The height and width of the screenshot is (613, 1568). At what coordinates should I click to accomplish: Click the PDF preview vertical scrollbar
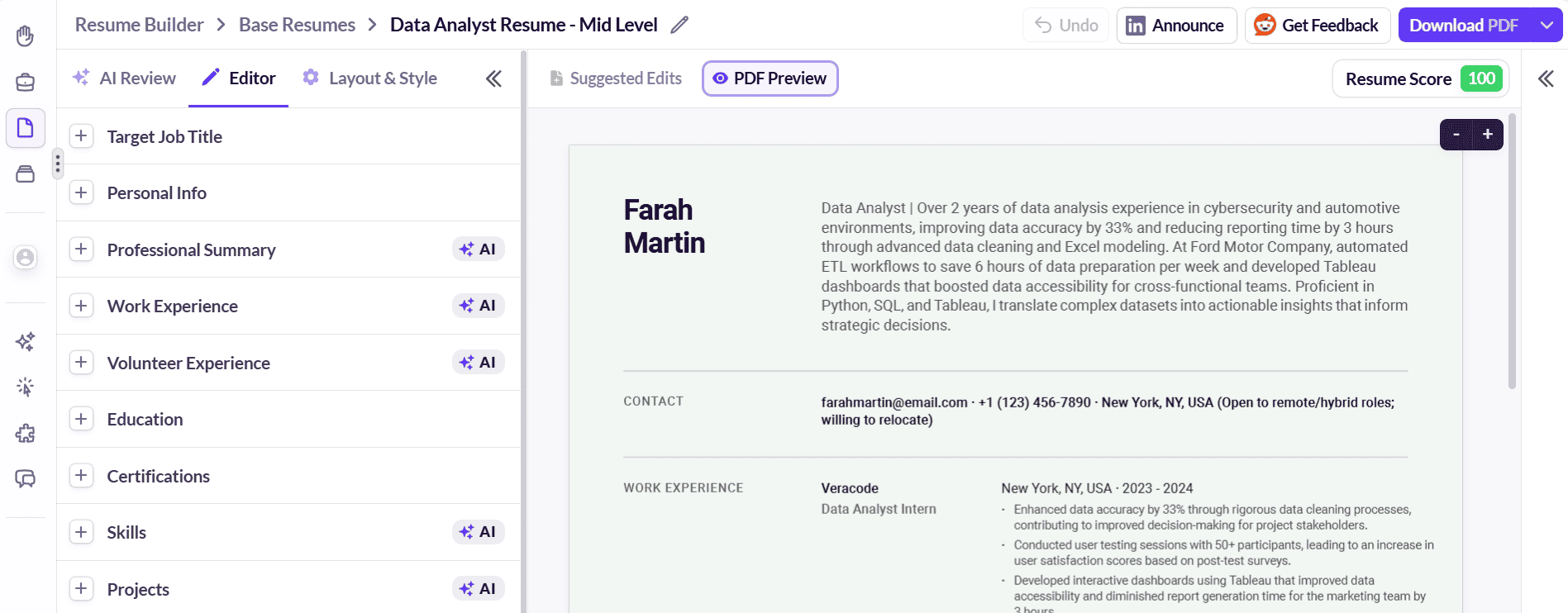(1512, 252)
